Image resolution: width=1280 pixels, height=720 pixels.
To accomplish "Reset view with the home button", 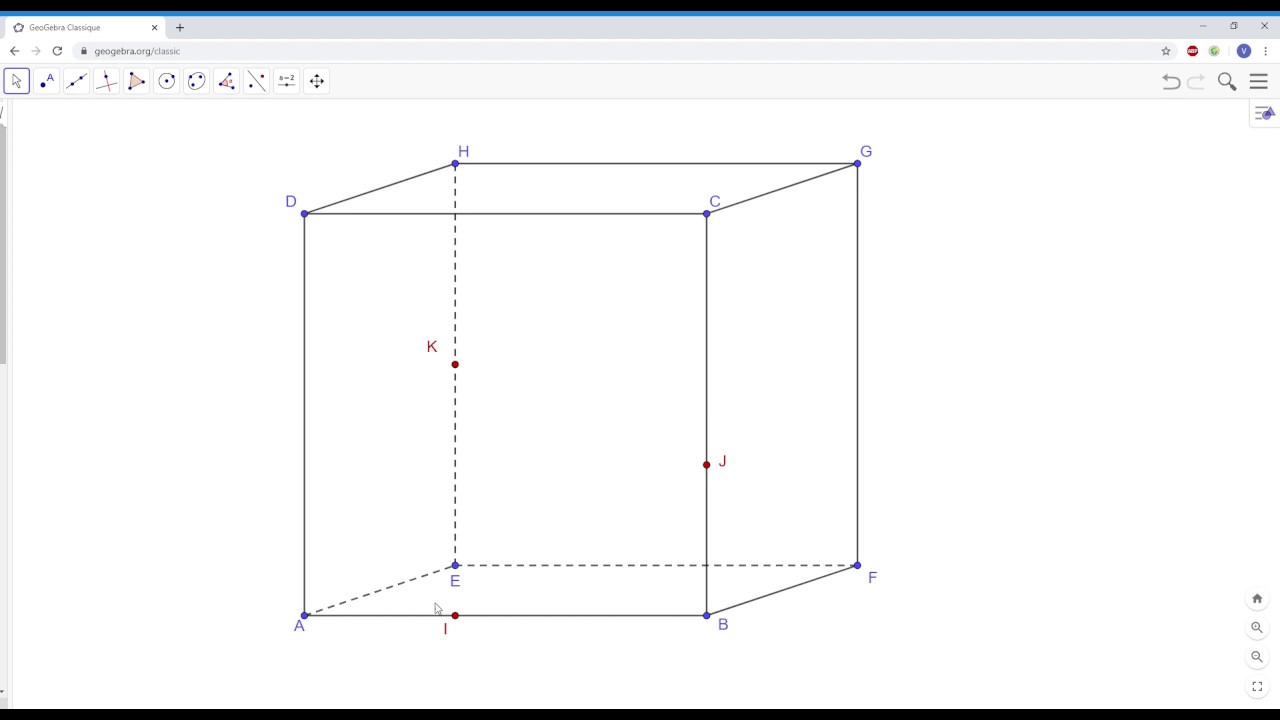I will 1257,599.
